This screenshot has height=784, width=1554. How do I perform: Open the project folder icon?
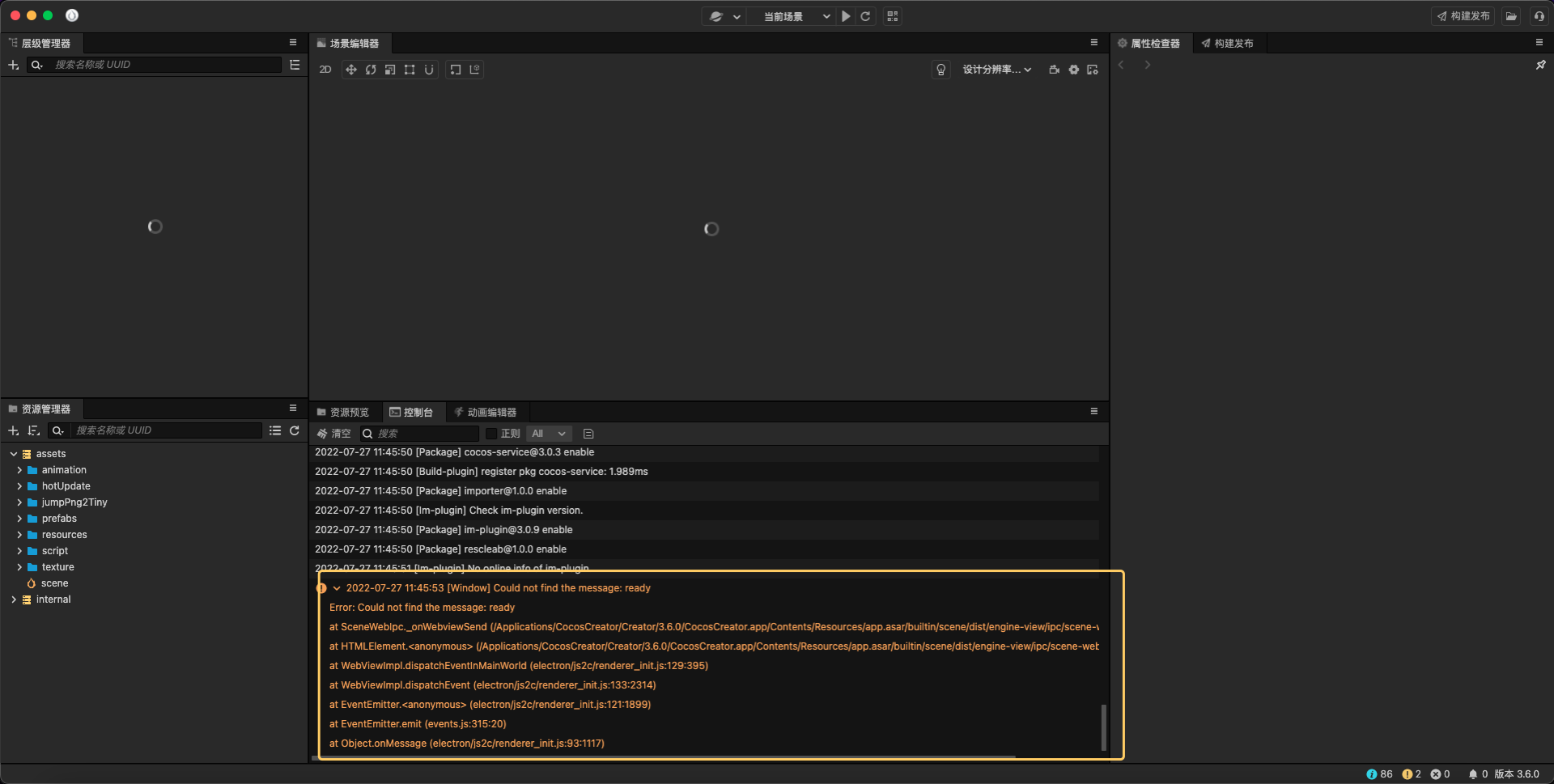click(1511, 16)
